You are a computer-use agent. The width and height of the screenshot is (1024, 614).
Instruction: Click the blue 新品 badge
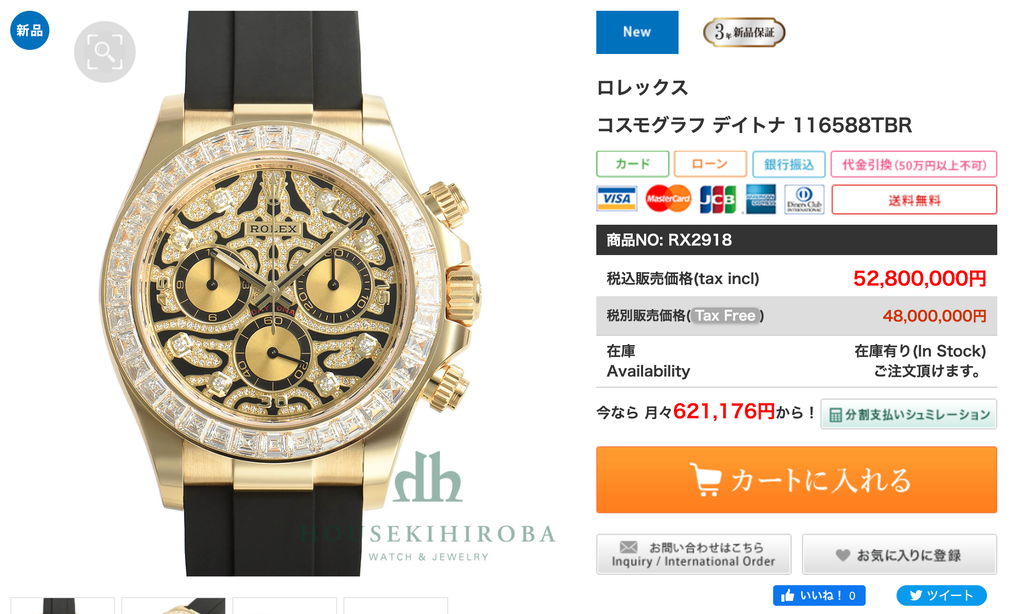tap(29, 30)
